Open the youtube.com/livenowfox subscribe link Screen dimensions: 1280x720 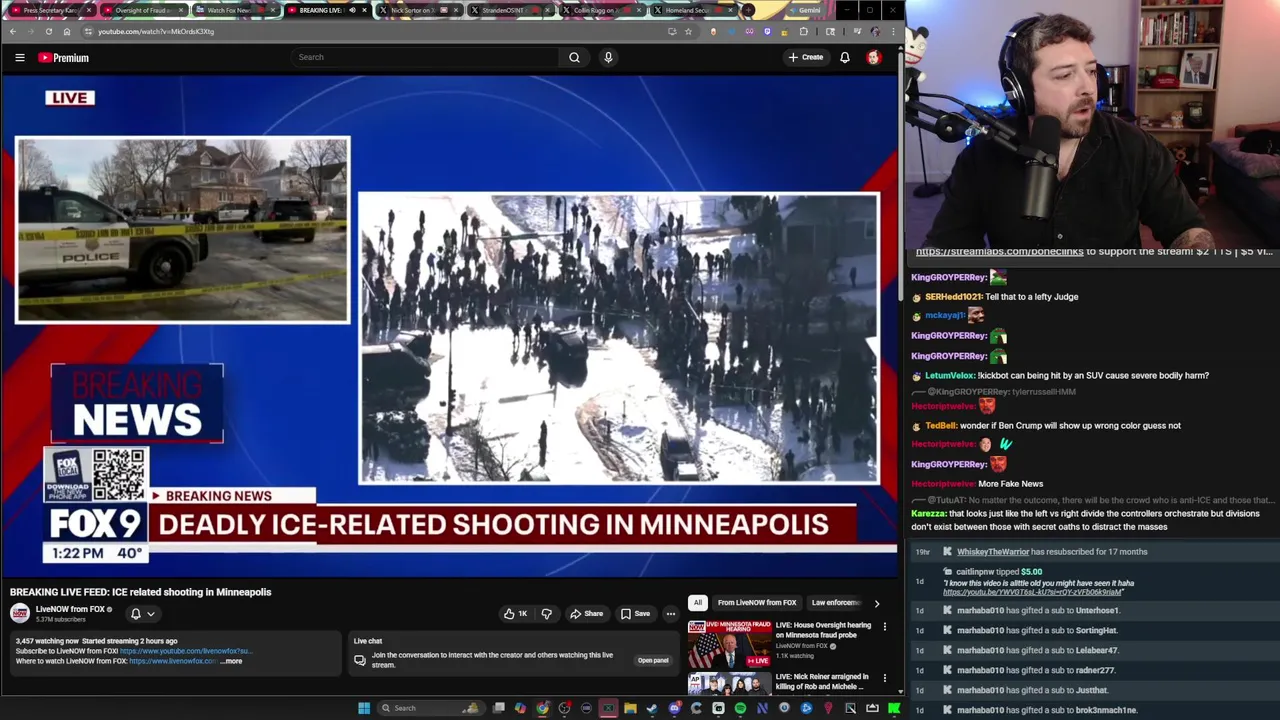[185, 651]
